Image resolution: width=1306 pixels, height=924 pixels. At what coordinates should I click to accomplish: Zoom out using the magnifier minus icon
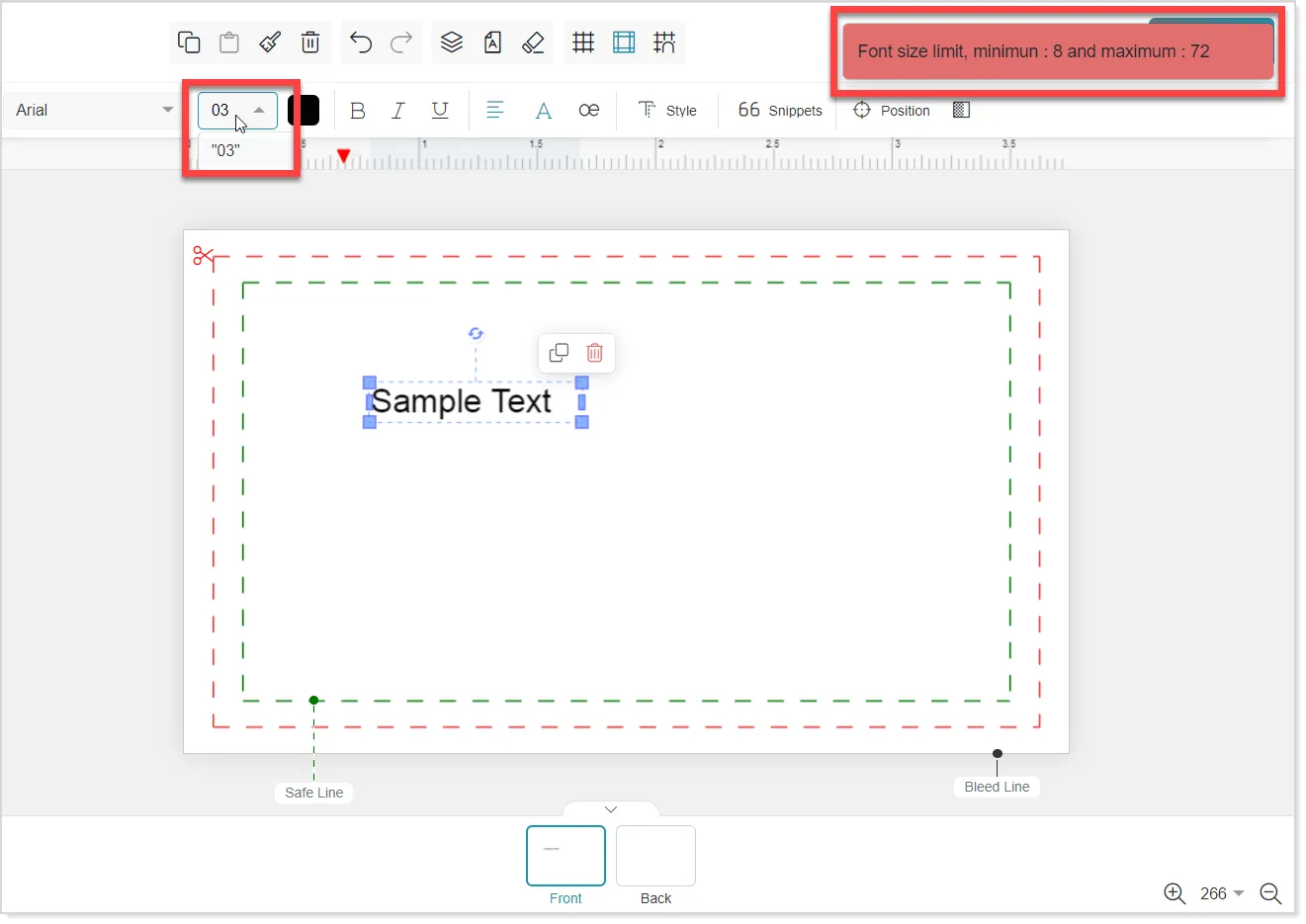1270,893
